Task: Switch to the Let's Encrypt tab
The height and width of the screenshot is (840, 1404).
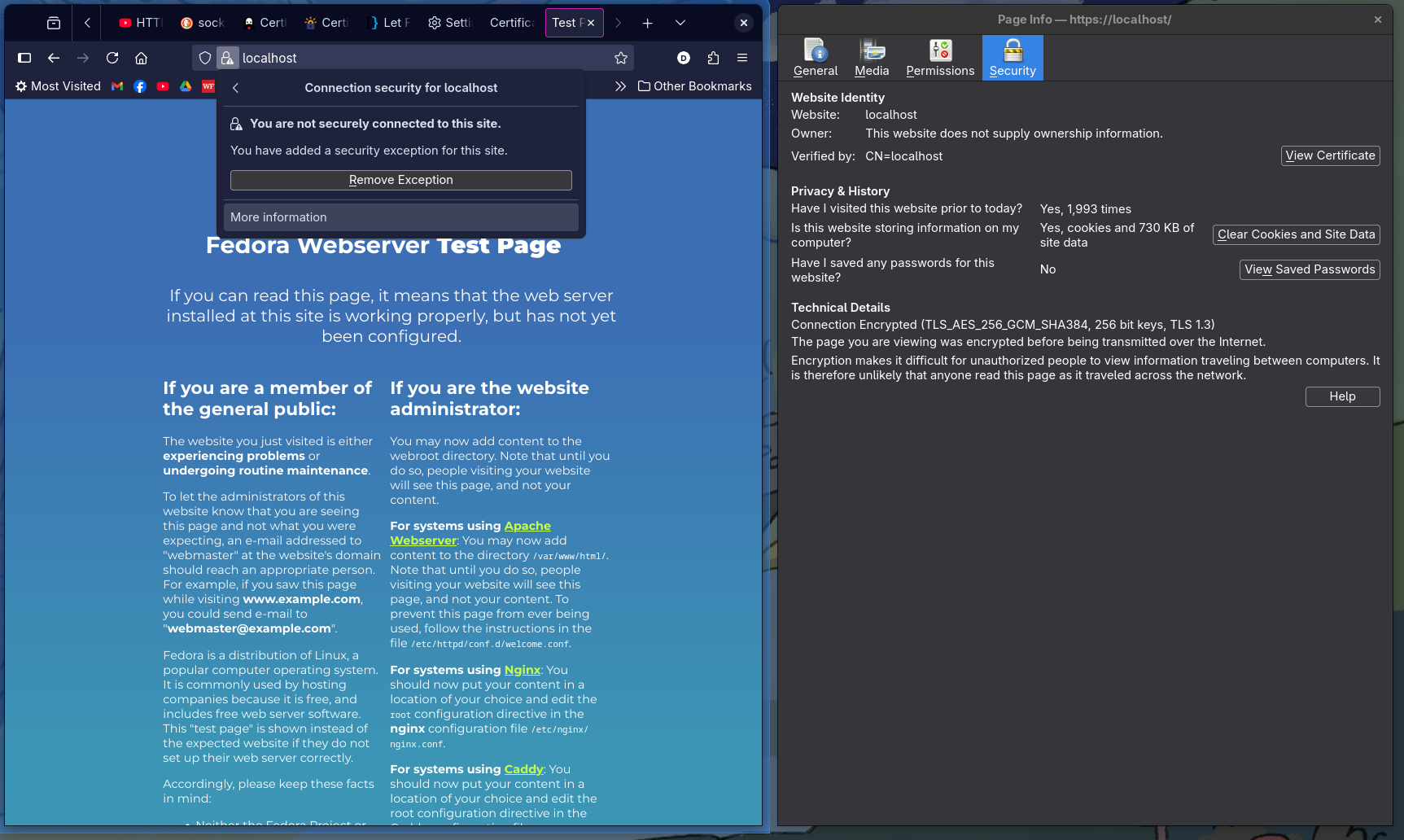Action: [x=390, y=23]
